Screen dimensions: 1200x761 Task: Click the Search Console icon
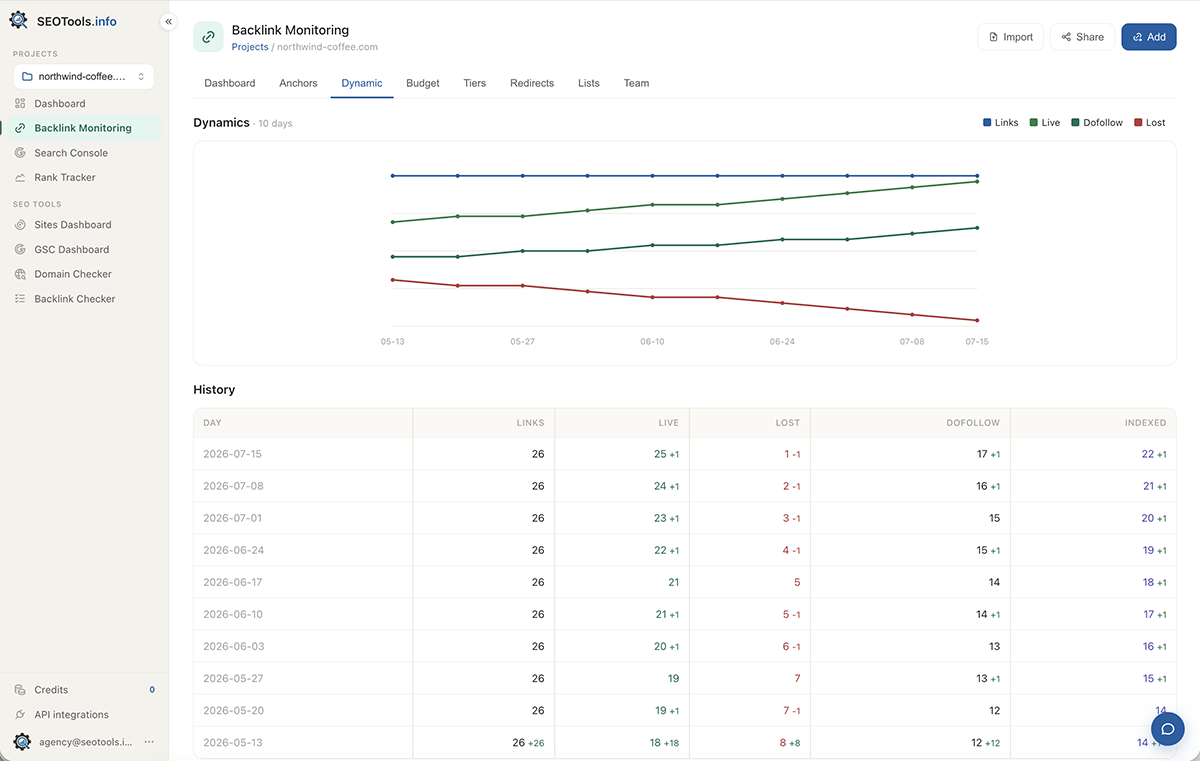(20, 153)
